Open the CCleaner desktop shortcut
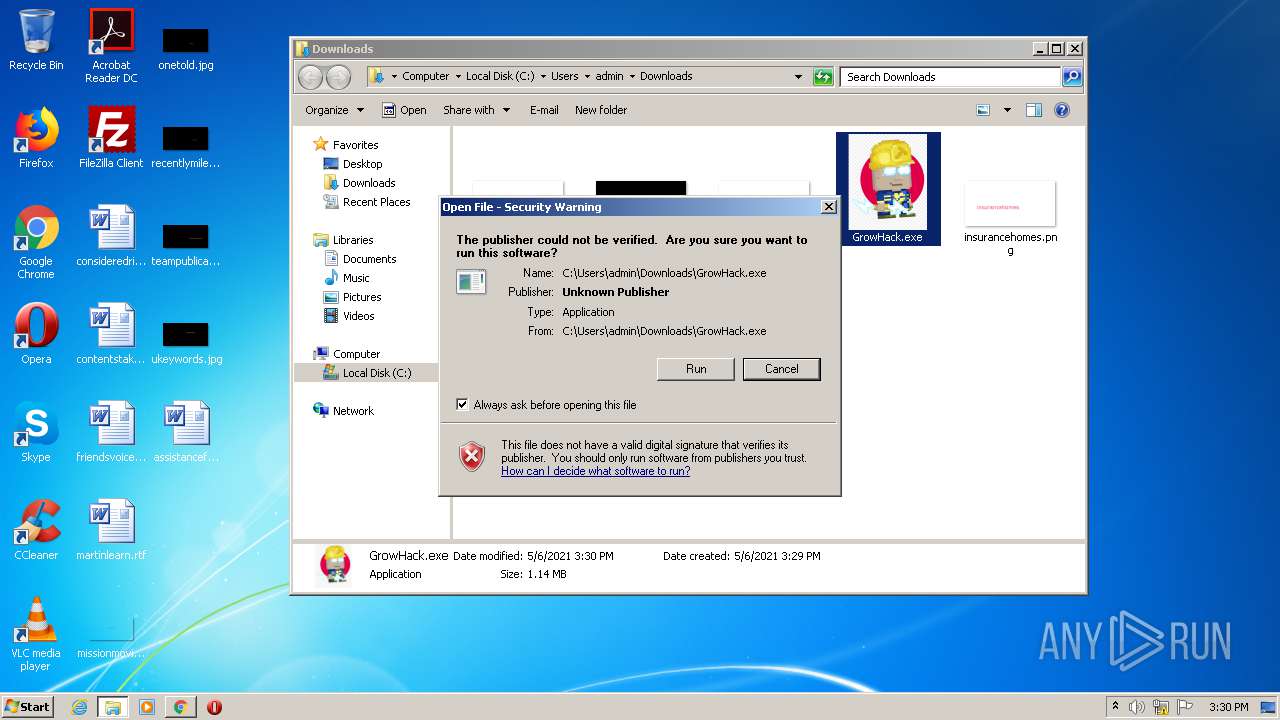1280x720 pixels. pos(36,530)
